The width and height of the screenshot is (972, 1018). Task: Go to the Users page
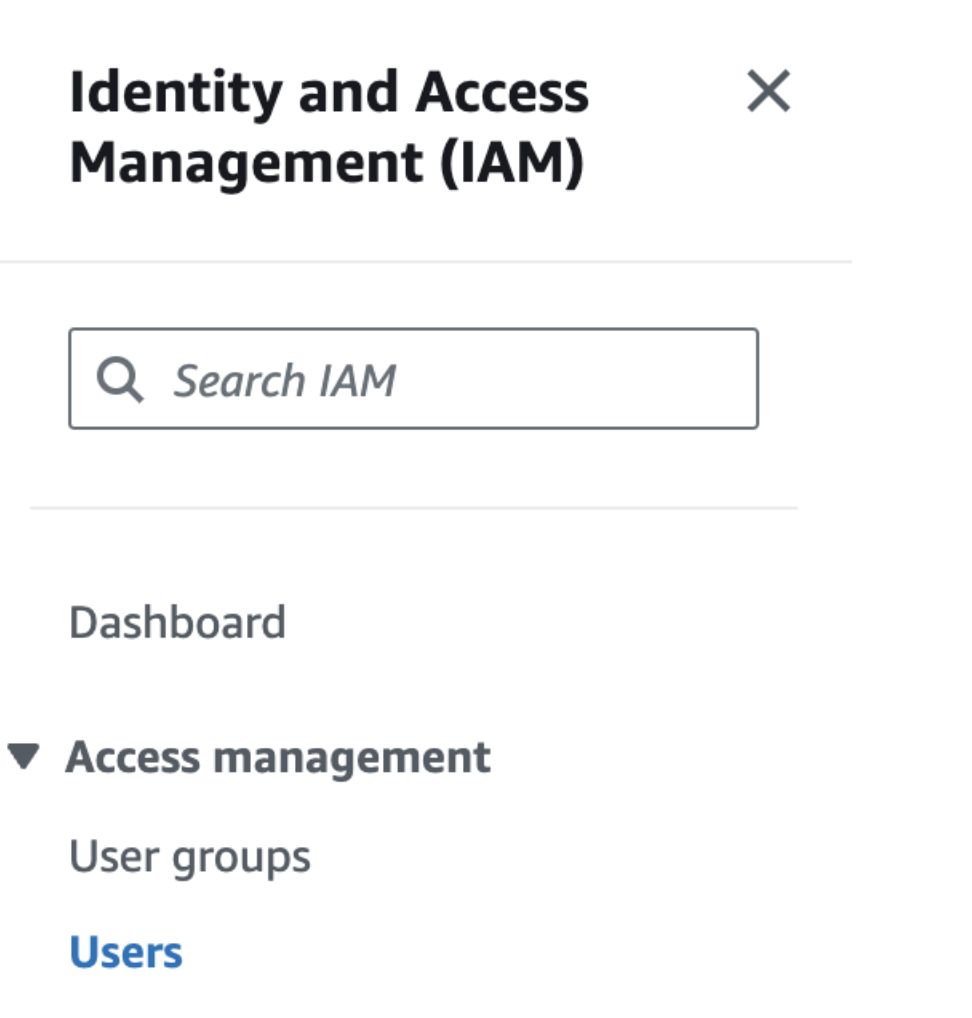pos(126,952)
